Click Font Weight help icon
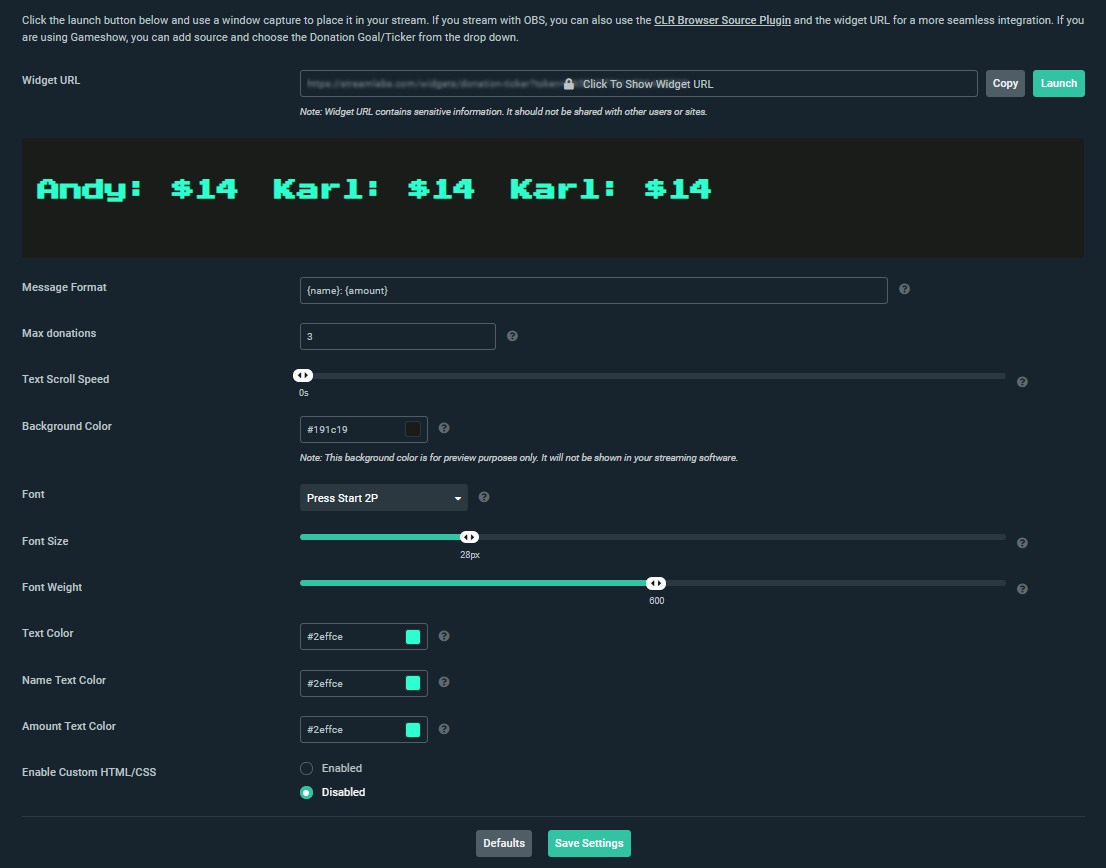The height and width of the screenshot is (868, 1106). (1022, 589)
